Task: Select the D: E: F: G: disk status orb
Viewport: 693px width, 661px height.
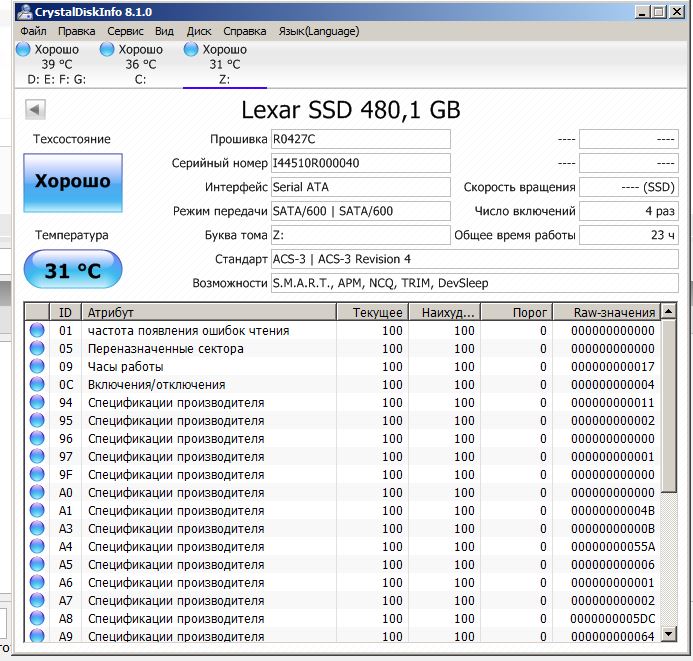Action: pos(23,49)
